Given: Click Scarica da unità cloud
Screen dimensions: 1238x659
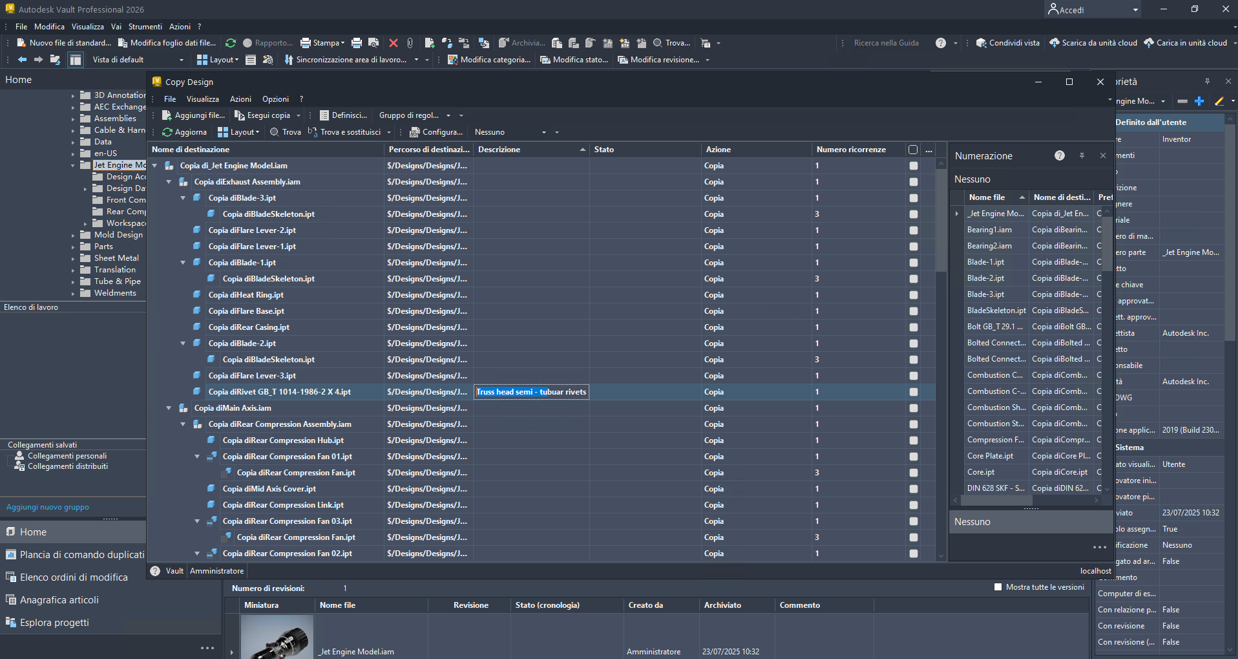Looking at the screenshot, I should click(x=1092, y=43).
